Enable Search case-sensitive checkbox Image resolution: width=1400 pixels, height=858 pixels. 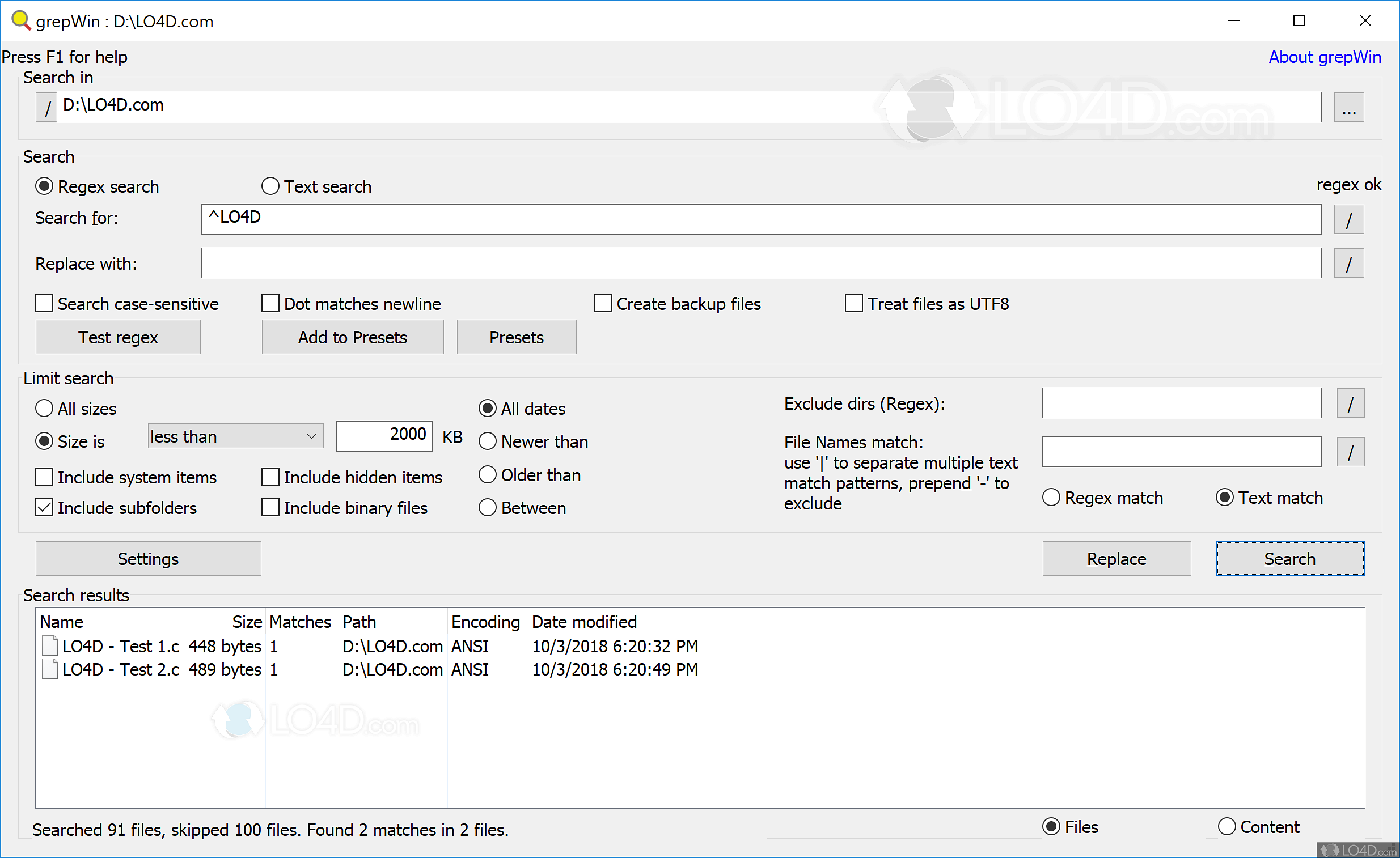pyautogui.click(x=44, y=304)
